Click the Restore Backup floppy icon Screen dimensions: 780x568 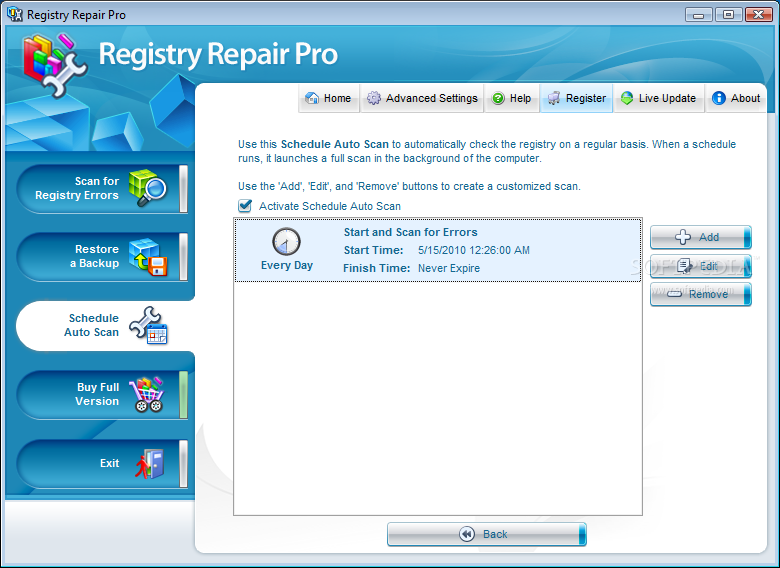point(148,257)
